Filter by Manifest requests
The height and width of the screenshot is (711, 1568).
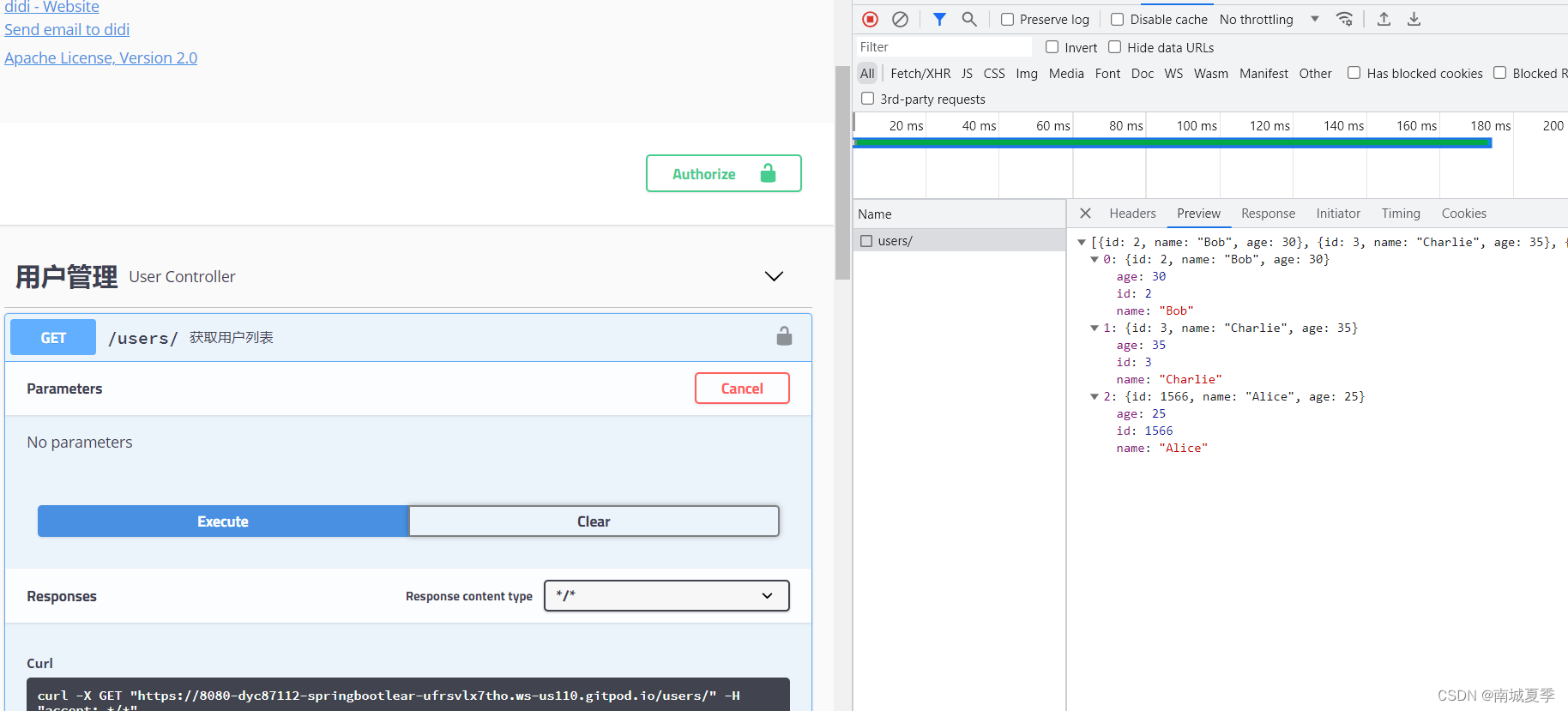click(x=1263, y=74)
